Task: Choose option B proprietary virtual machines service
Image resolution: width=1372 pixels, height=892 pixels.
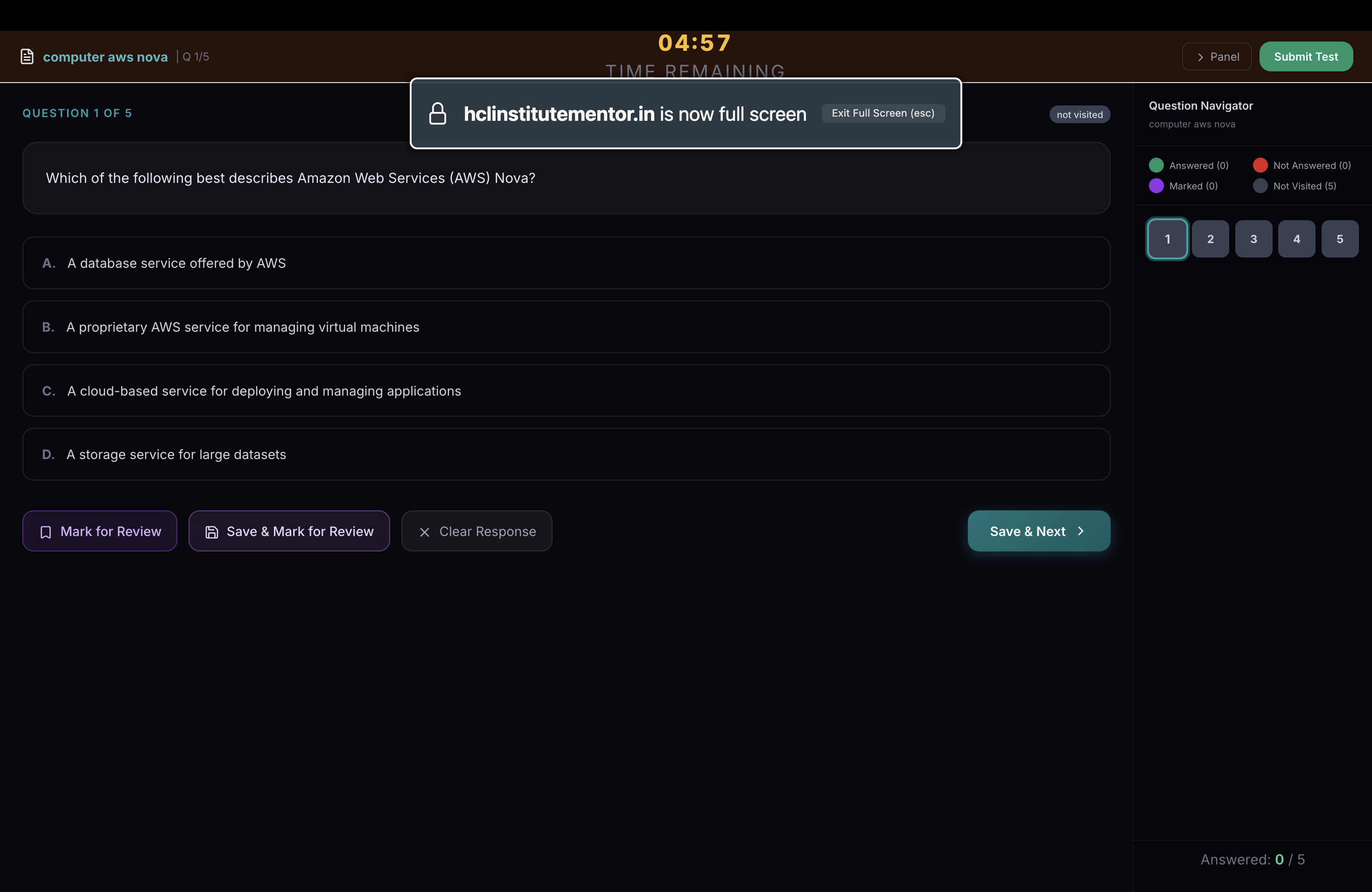Action: [x=566, y=327]
